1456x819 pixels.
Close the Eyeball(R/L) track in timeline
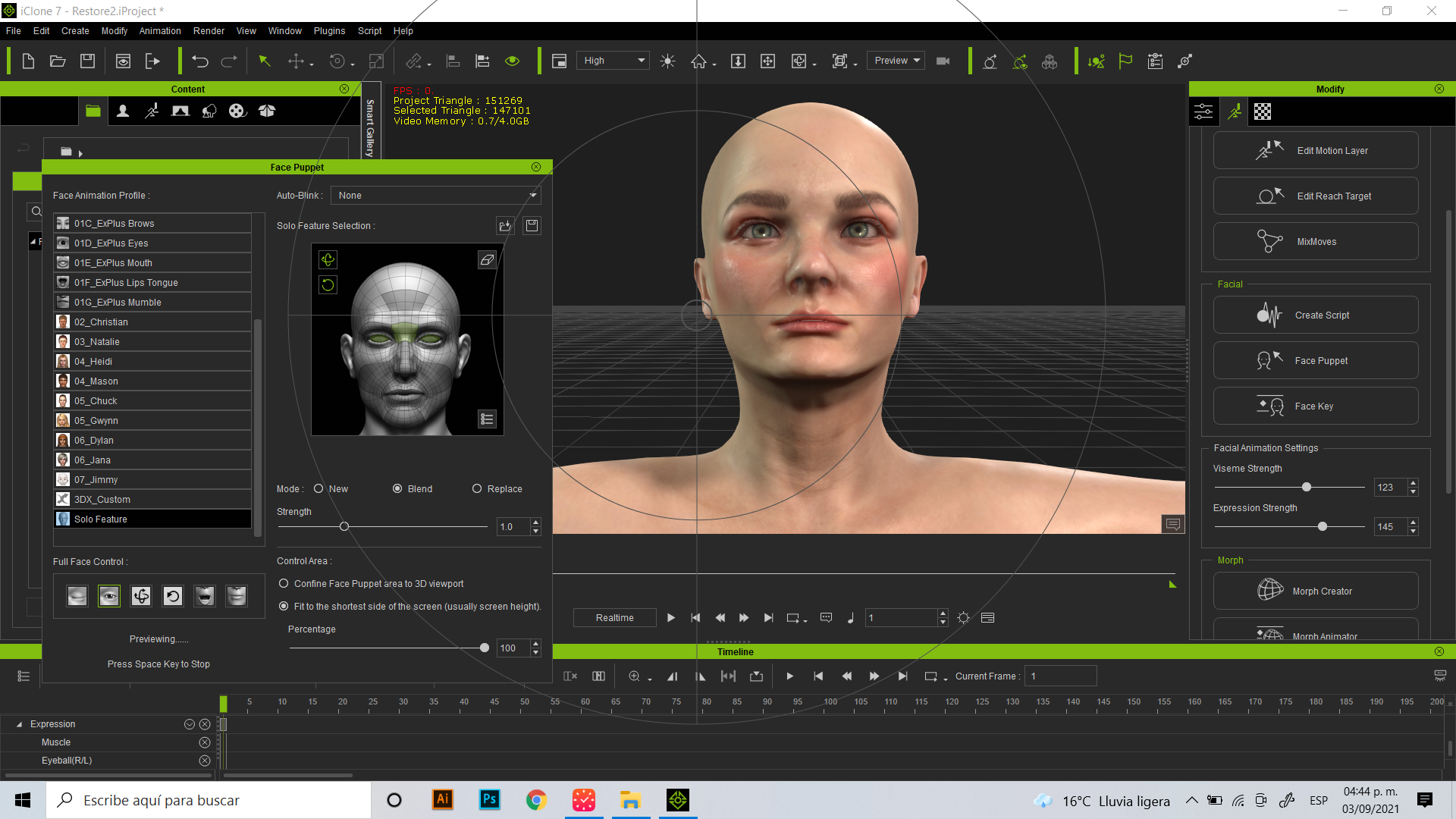[x=205, y=761]
